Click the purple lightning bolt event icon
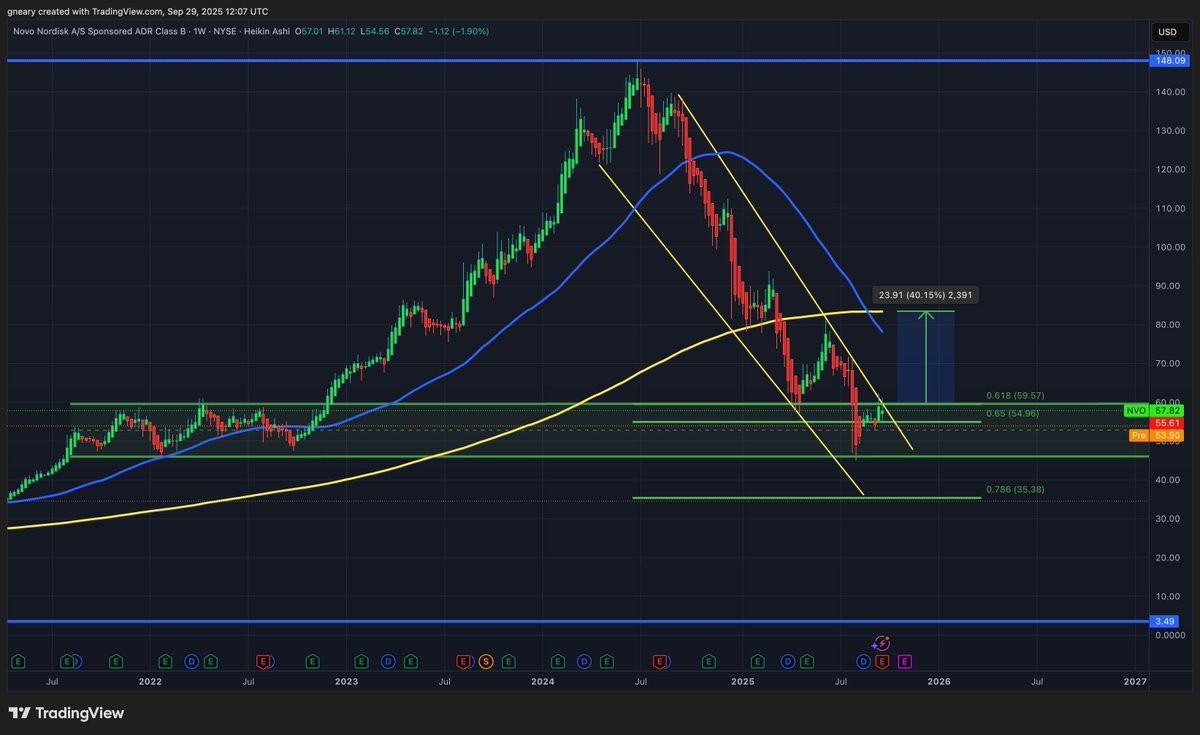The height and width of the screenshot is (735, 1200). click(881, 643)
